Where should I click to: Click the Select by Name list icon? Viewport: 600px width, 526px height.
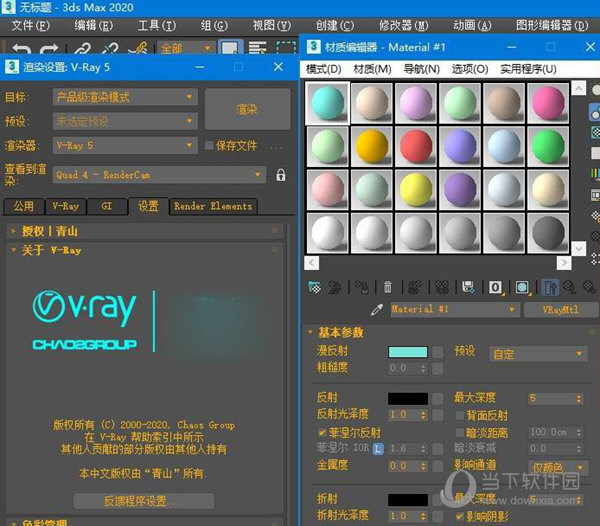257,48
